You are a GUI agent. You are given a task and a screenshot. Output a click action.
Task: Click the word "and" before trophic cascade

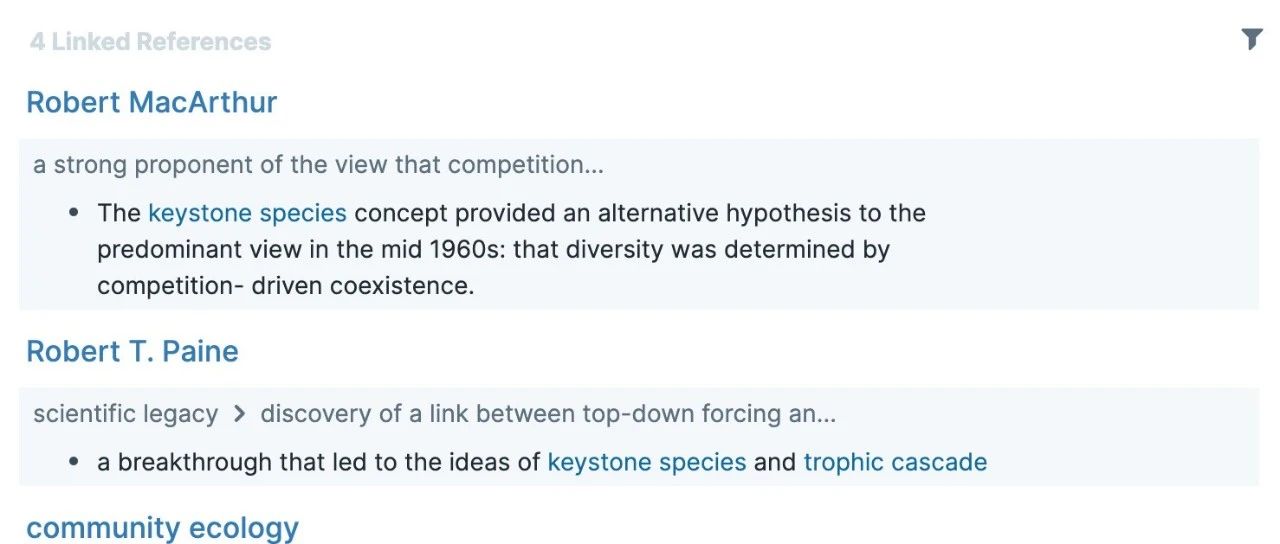775,462
